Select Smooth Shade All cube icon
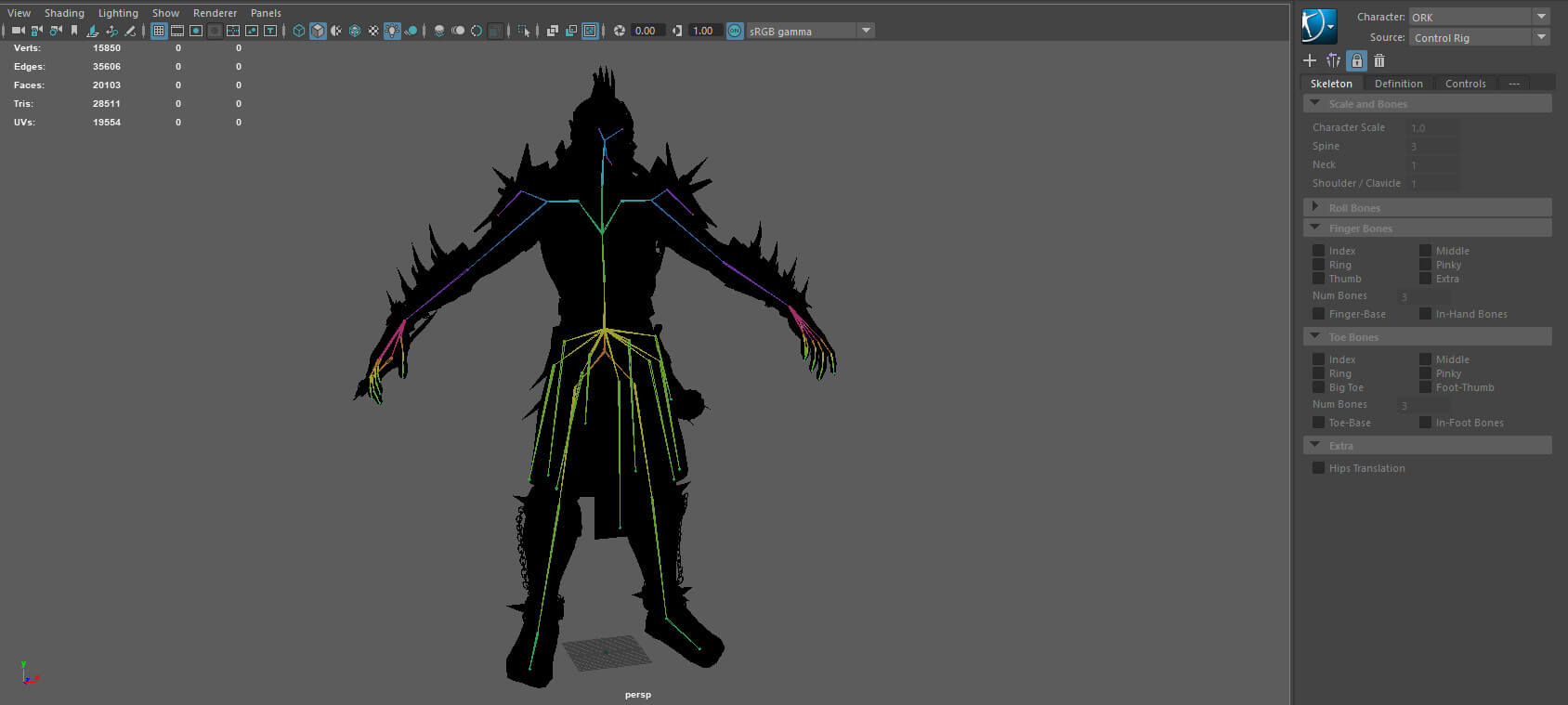Image resolution: width=1568 pixels, height=705 pixels. [318, 31]
